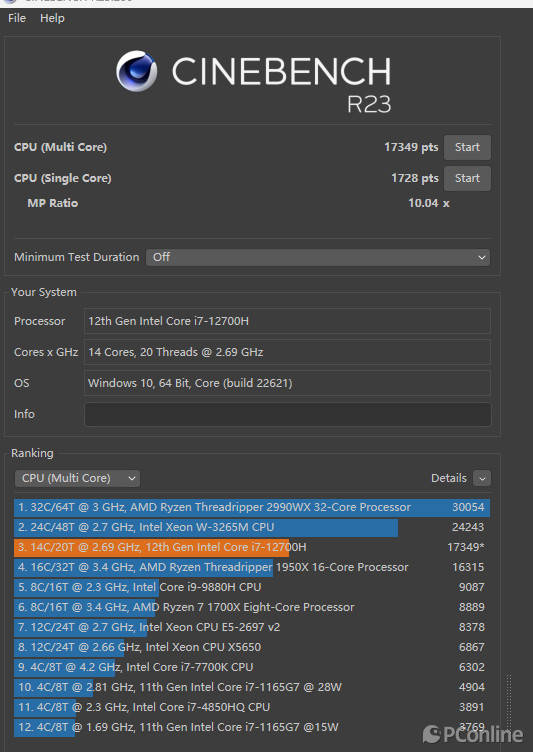The image size is (533, 752).
Task: Click the 8889 ranking score
Action: coord(472,607)
